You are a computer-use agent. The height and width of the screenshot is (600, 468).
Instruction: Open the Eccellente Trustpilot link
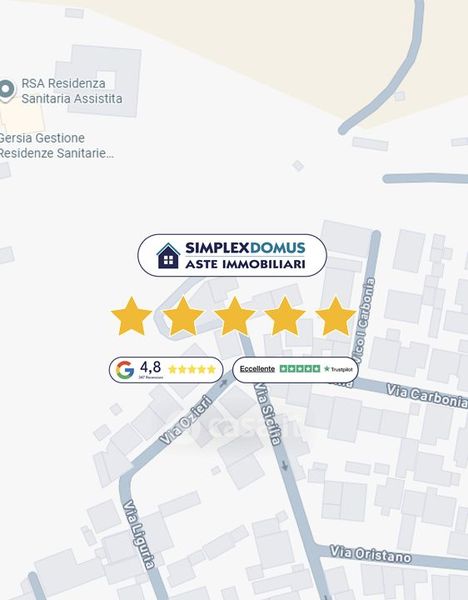click(x=257, y=368)
